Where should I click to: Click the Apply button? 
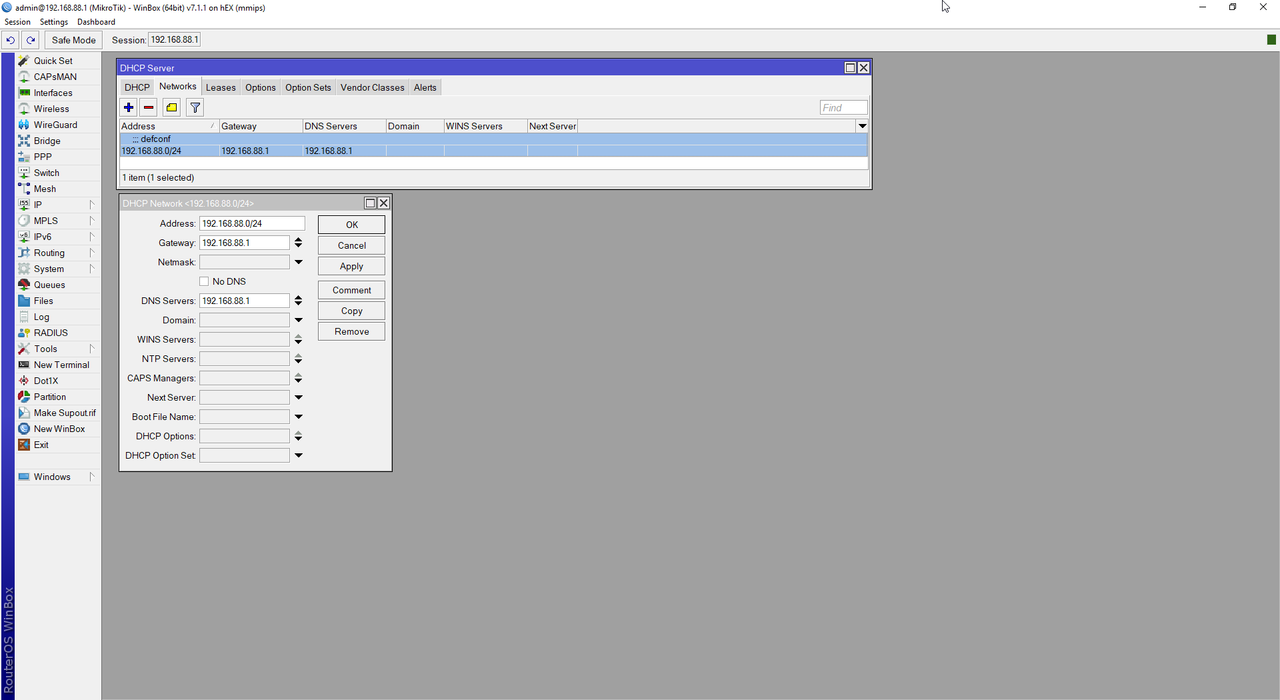coord(351,266)
